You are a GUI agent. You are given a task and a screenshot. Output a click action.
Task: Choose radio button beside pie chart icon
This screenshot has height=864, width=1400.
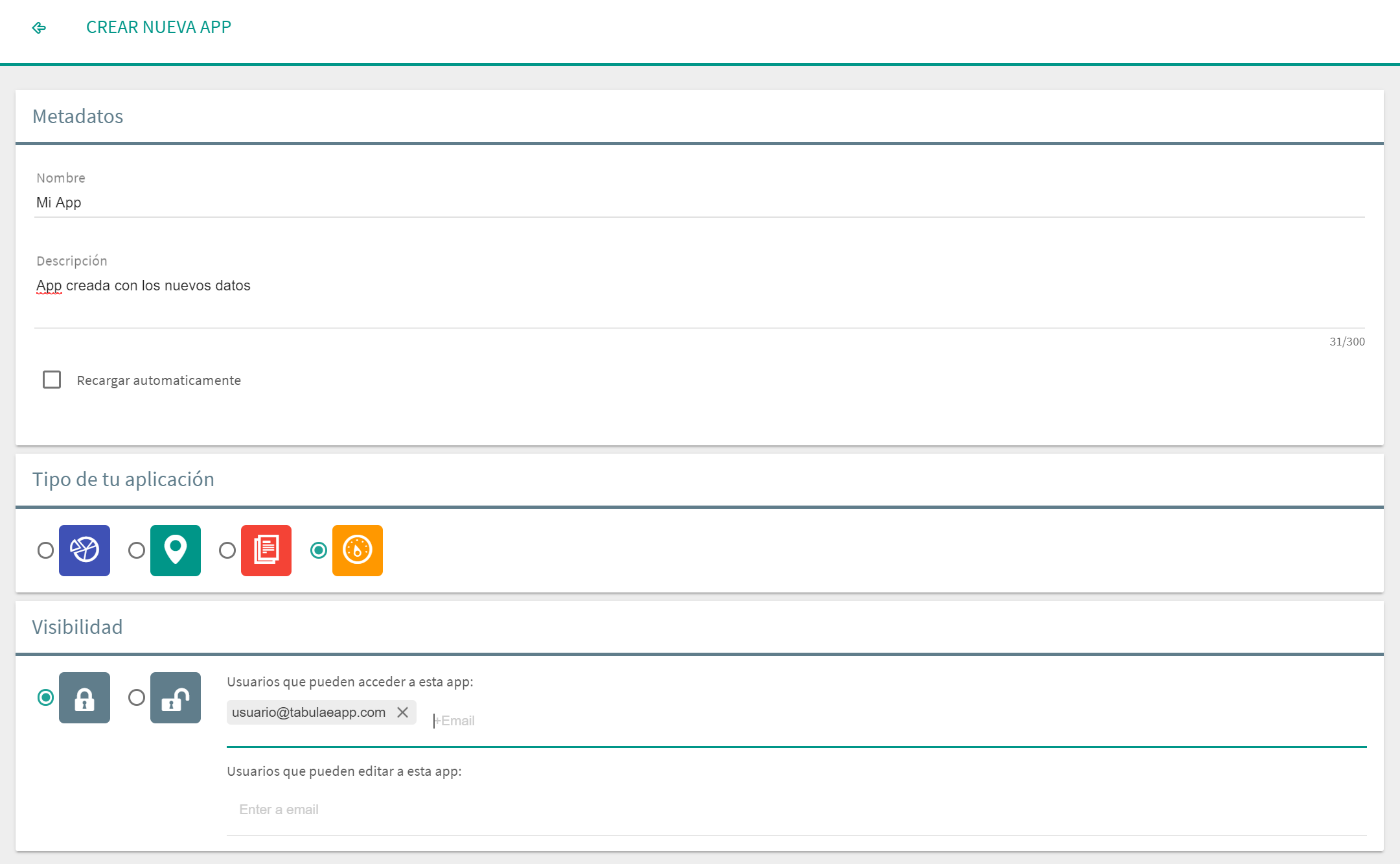45,550
